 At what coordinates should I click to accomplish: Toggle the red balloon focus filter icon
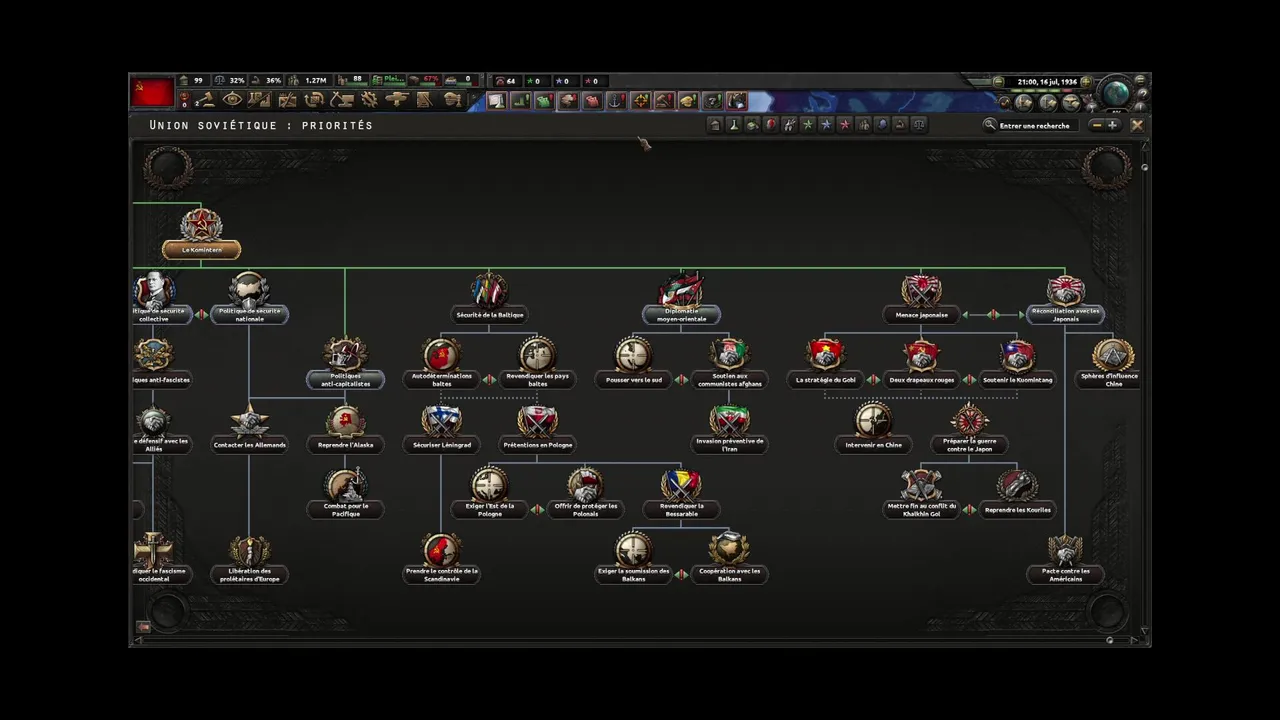tap(771, 124)
